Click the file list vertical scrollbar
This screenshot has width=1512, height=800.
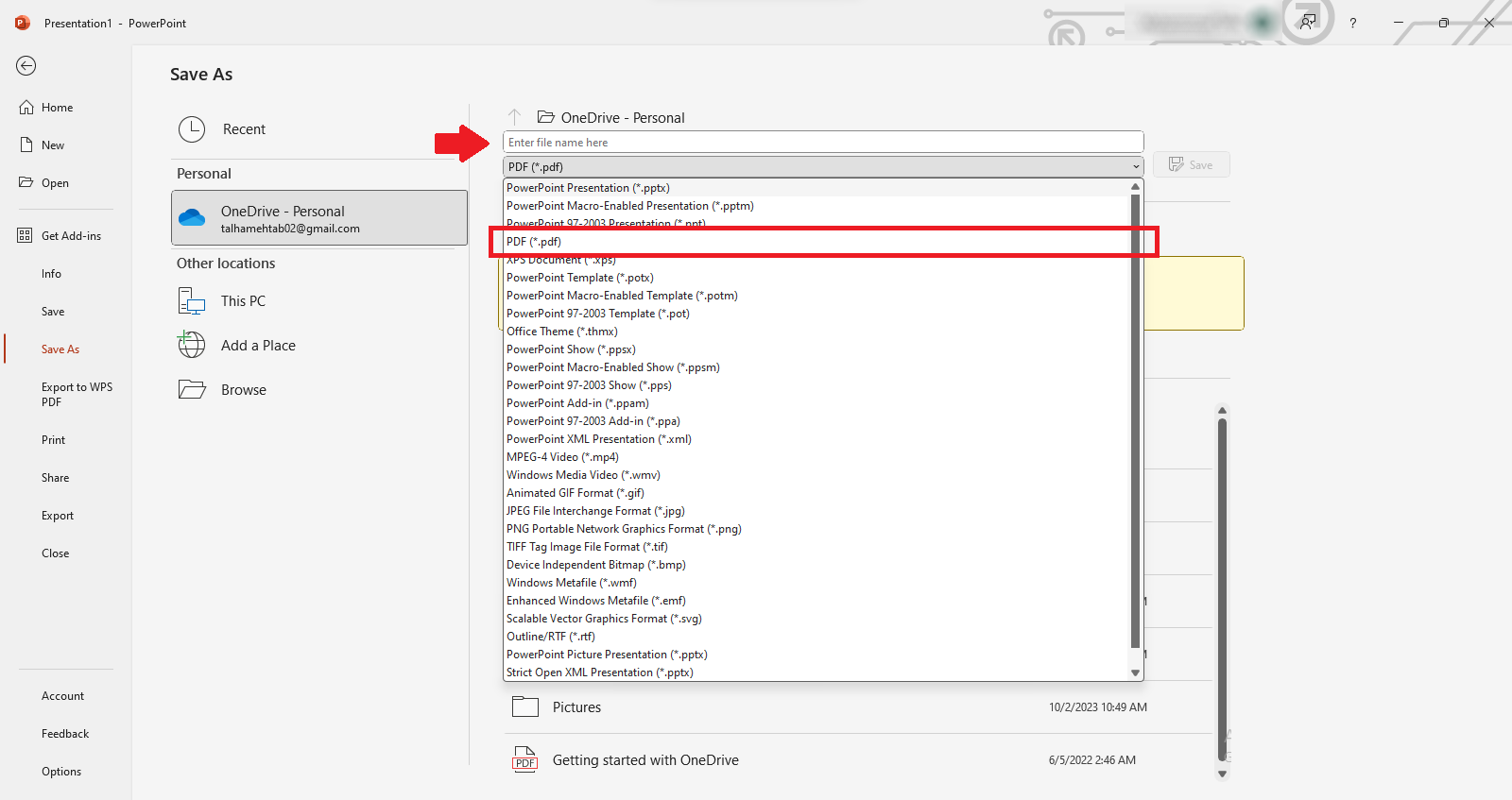click(1222, 590)
